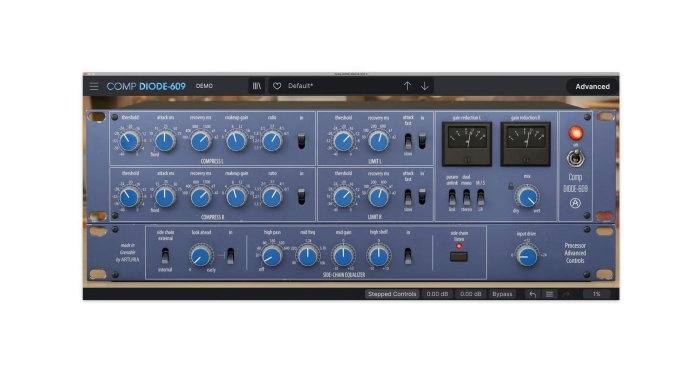
Task: Flip the M/S to L/R switch
Action: [x=481, y=197]
